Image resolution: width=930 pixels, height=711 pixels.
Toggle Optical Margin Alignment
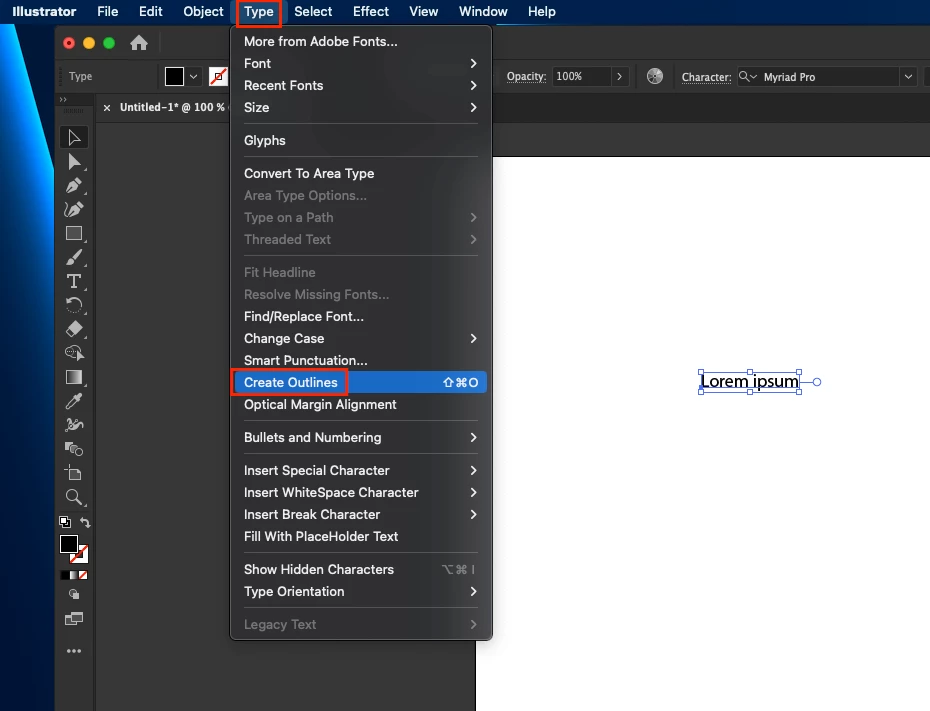pyautogui.click(x=361, y=404)
